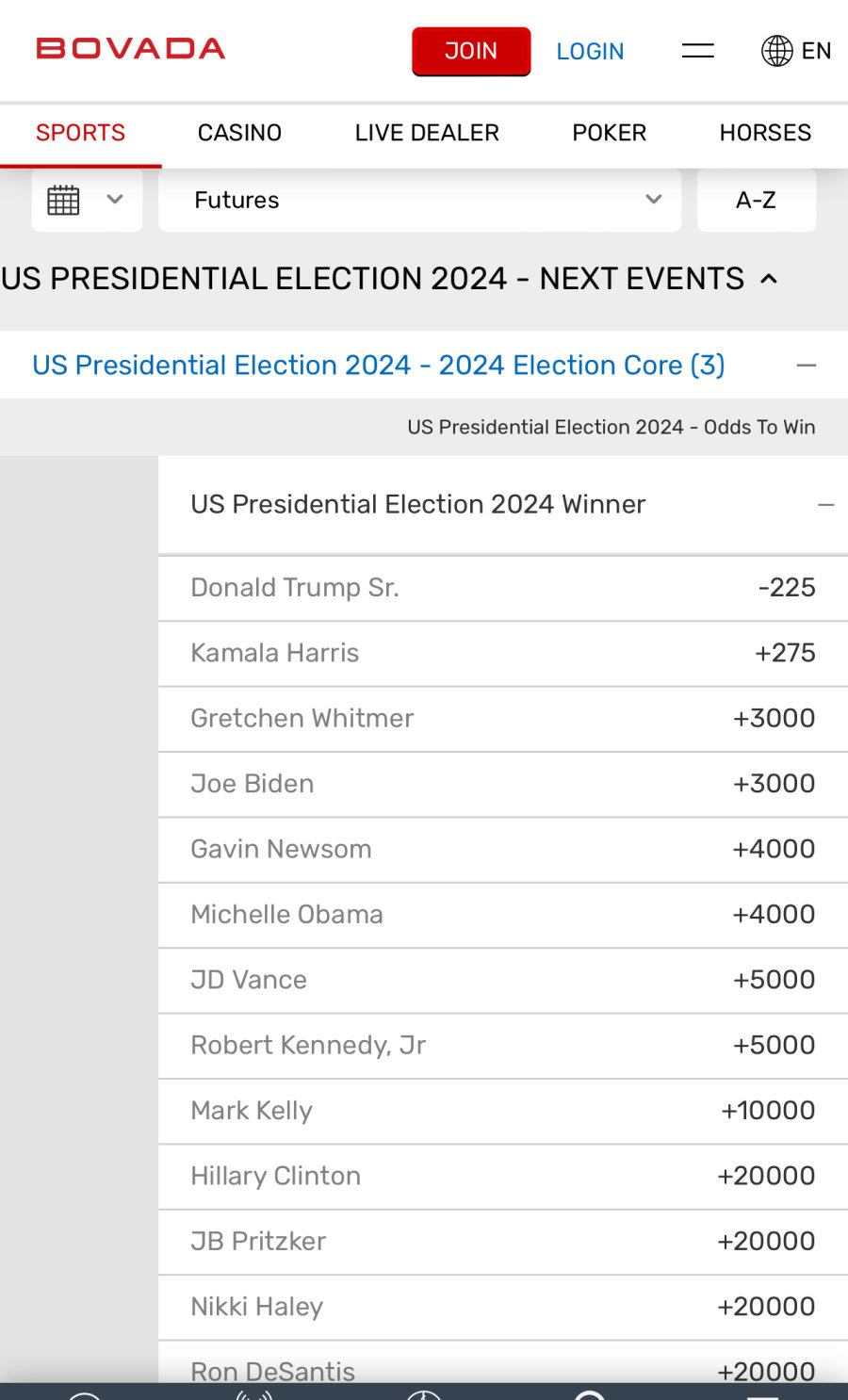This screenshot has width=848, height=1400.
Task: Click the Bovada logo
Action: point(131,49)
